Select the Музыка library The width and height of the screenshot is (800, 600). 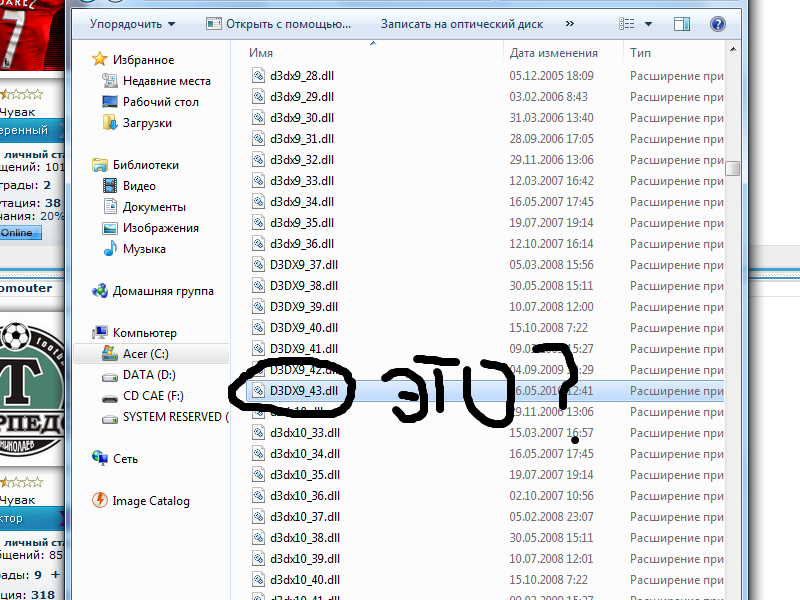click(x=144, y=249)
